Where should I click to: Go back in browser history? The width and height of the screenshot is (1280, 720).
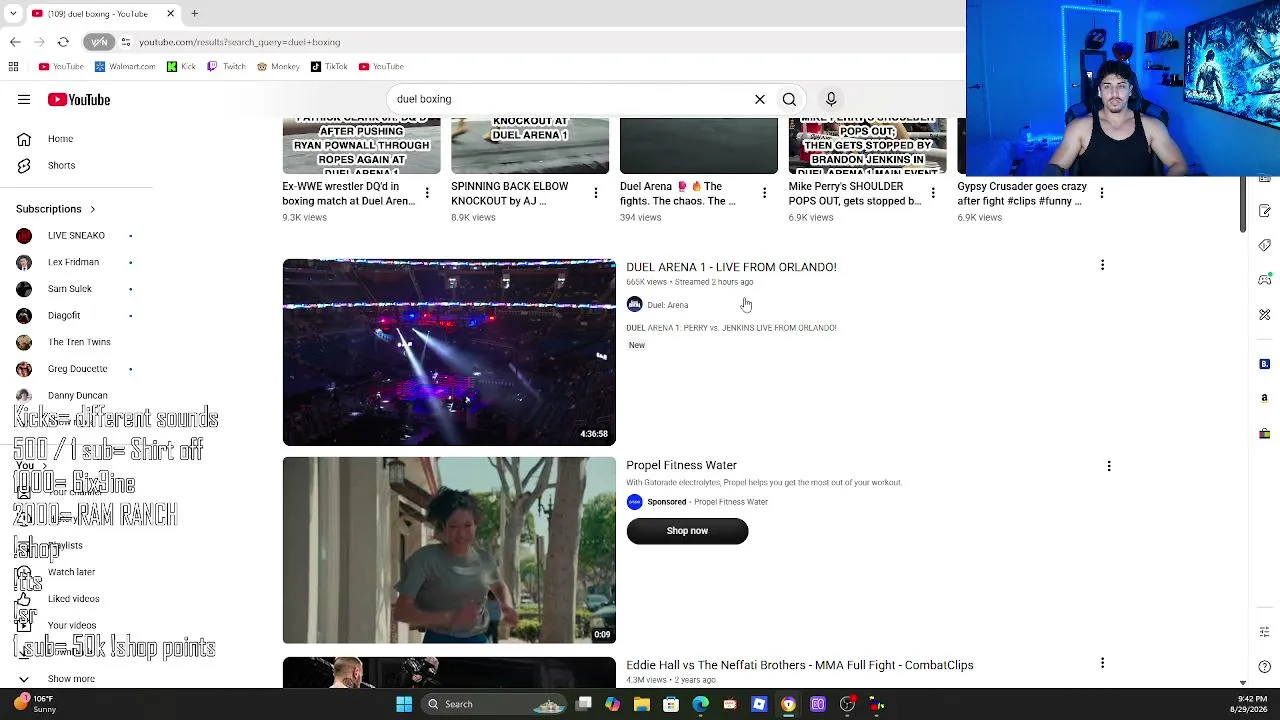(x=15, y=42)
